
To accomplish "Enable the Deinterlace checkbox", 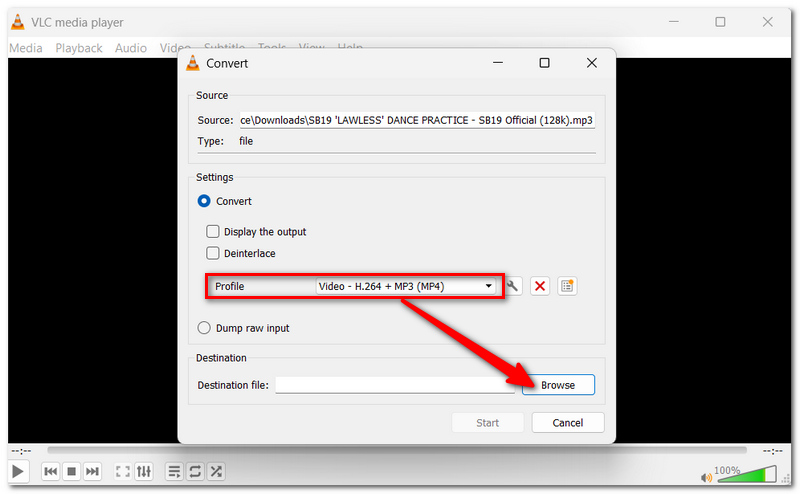I will 212,253.
